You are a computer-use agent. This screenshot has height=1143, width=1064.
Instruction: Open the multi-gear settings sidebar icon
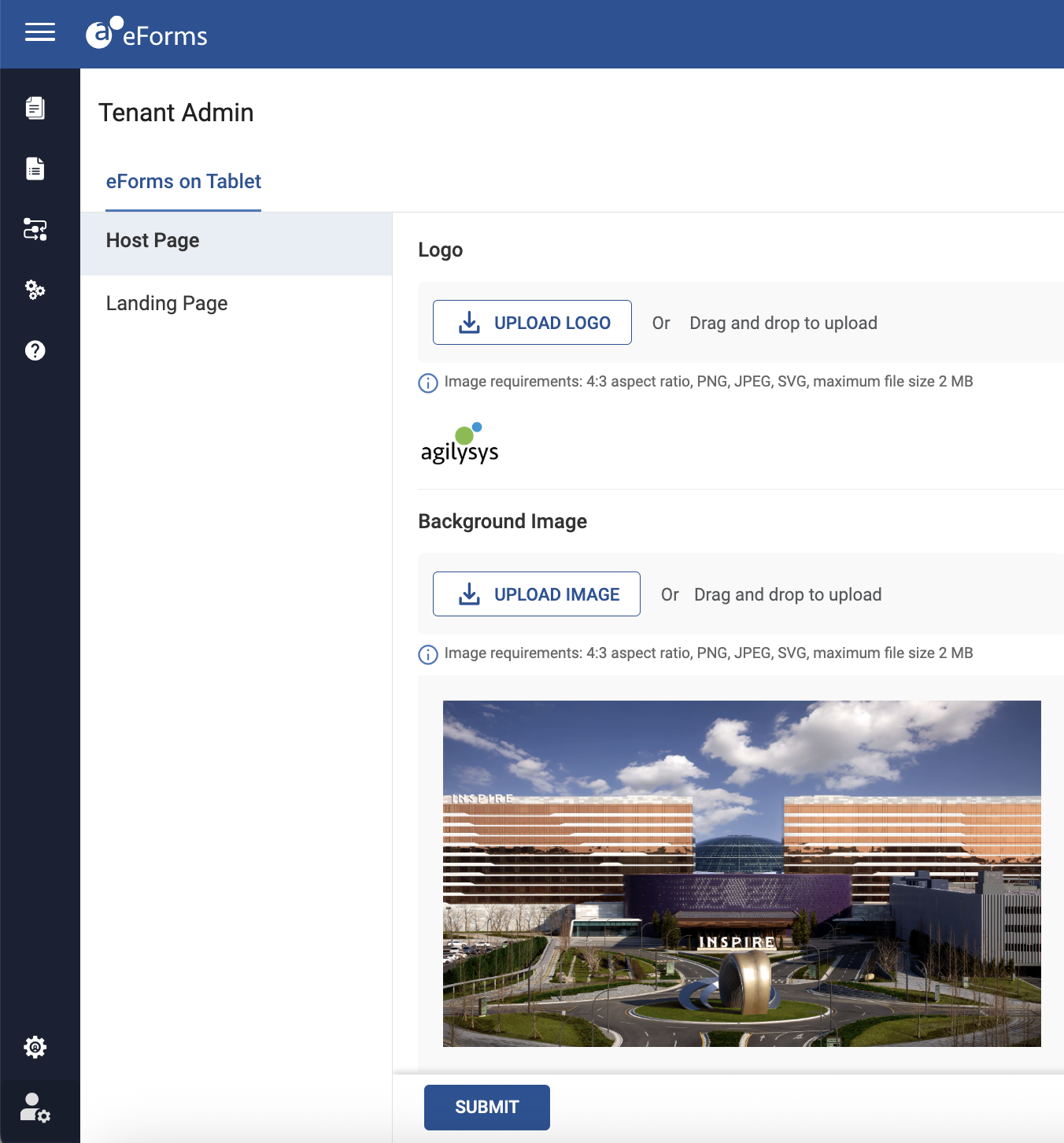coord(35,290)
